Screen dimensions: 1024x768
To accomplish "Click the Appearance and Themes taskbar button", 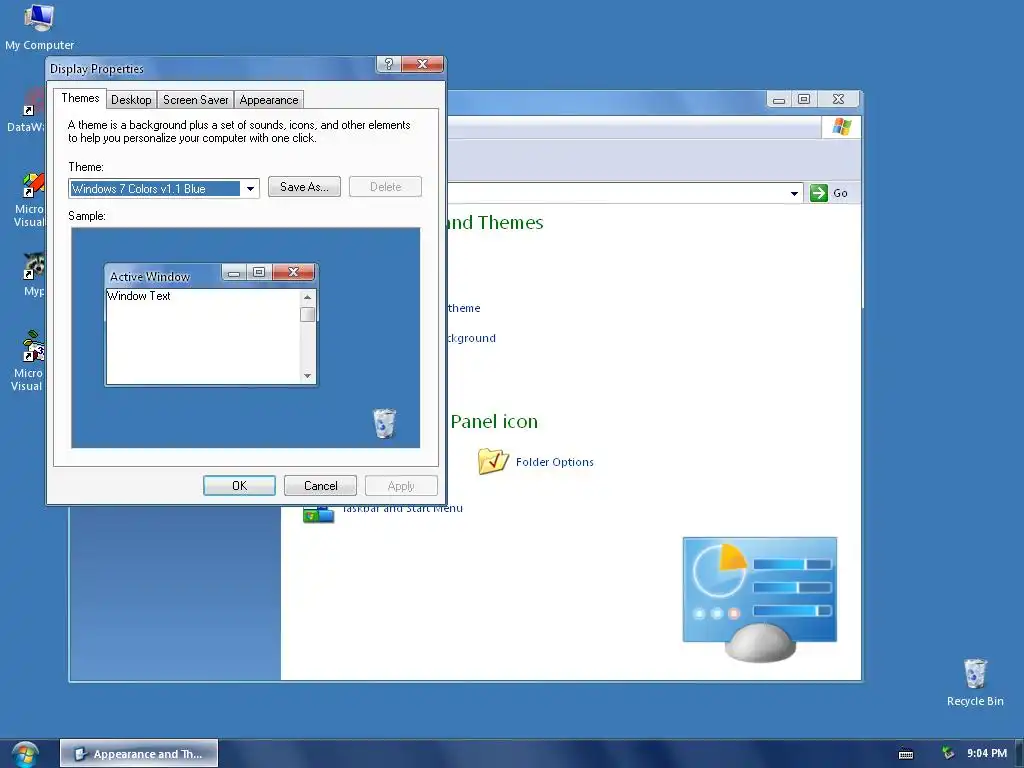I will pyautogui.click(x=139, y=754).
